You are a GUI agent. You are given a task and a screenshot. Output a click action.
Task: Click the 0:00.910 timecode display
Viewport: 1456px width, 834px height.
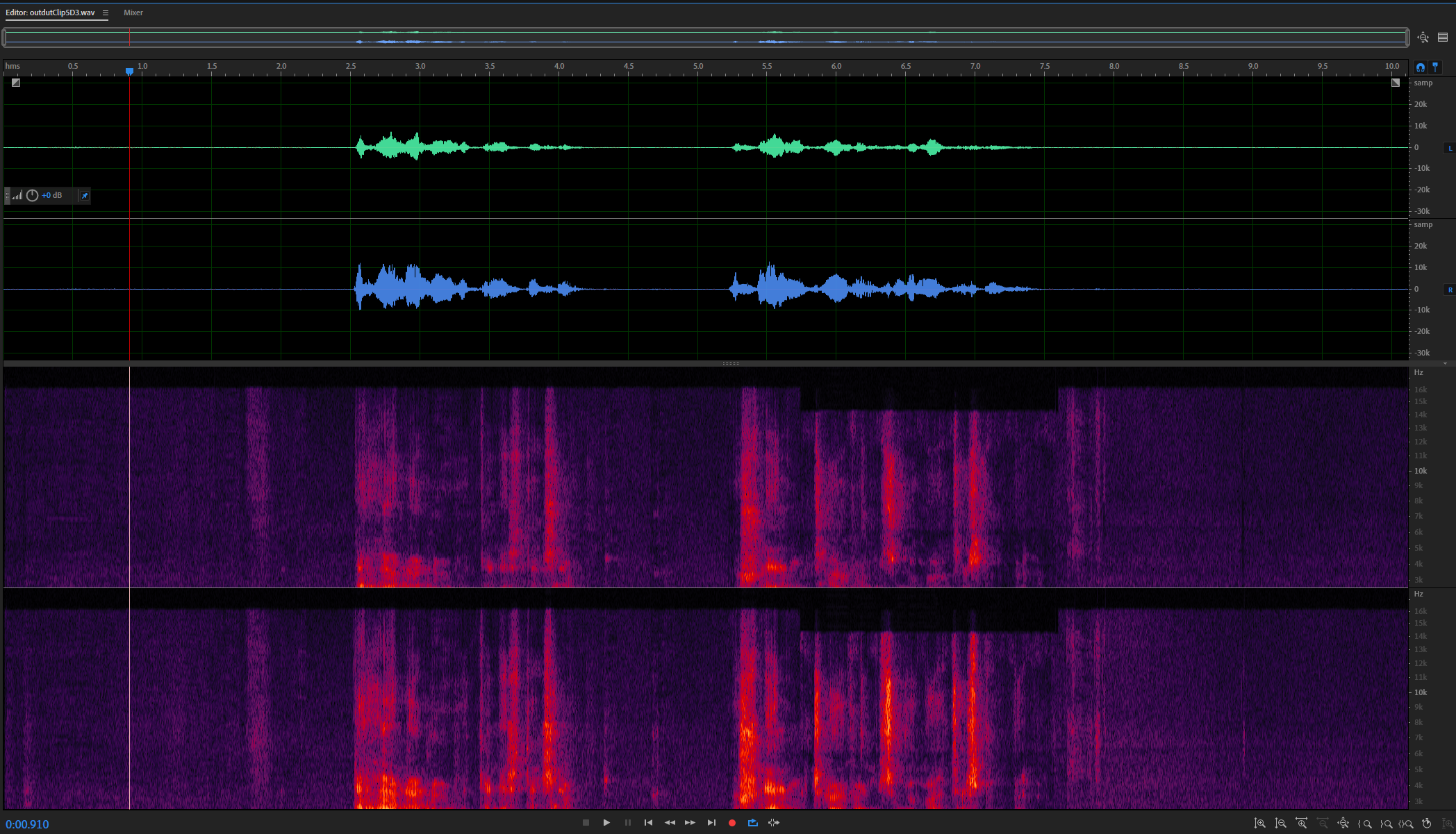click(x=28, y=824)
